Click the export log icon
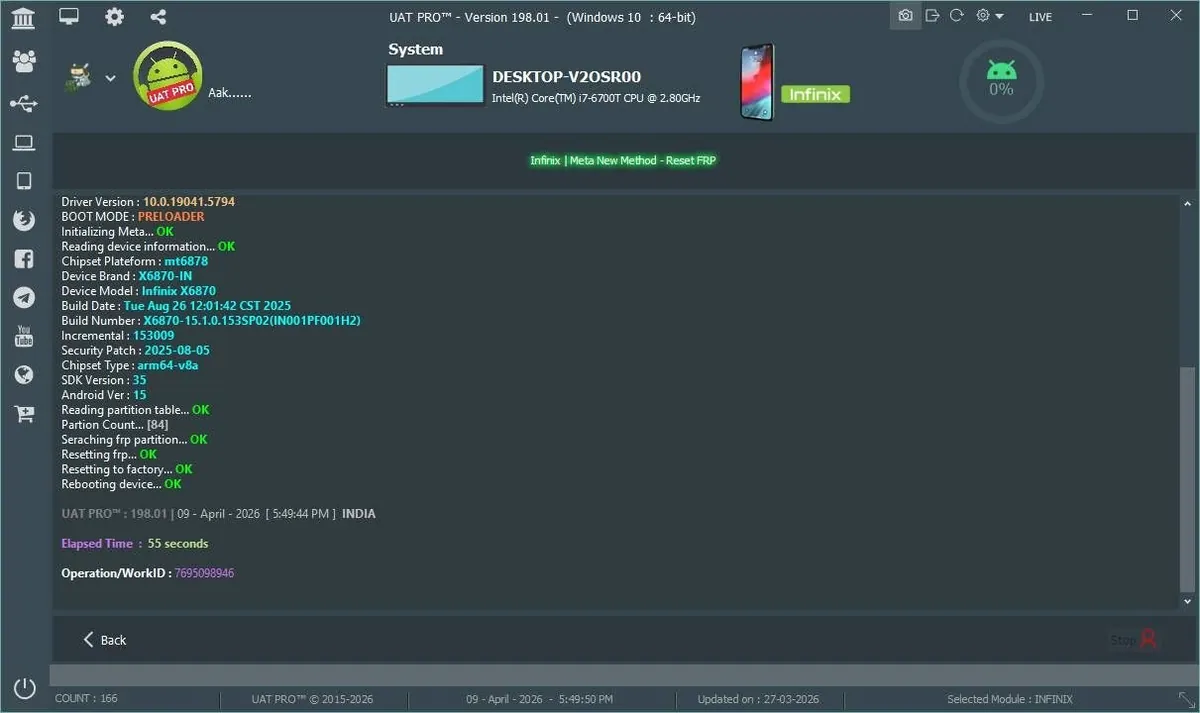The height and width of the screenshot is (713, 1200). click(x=932, y=16)
